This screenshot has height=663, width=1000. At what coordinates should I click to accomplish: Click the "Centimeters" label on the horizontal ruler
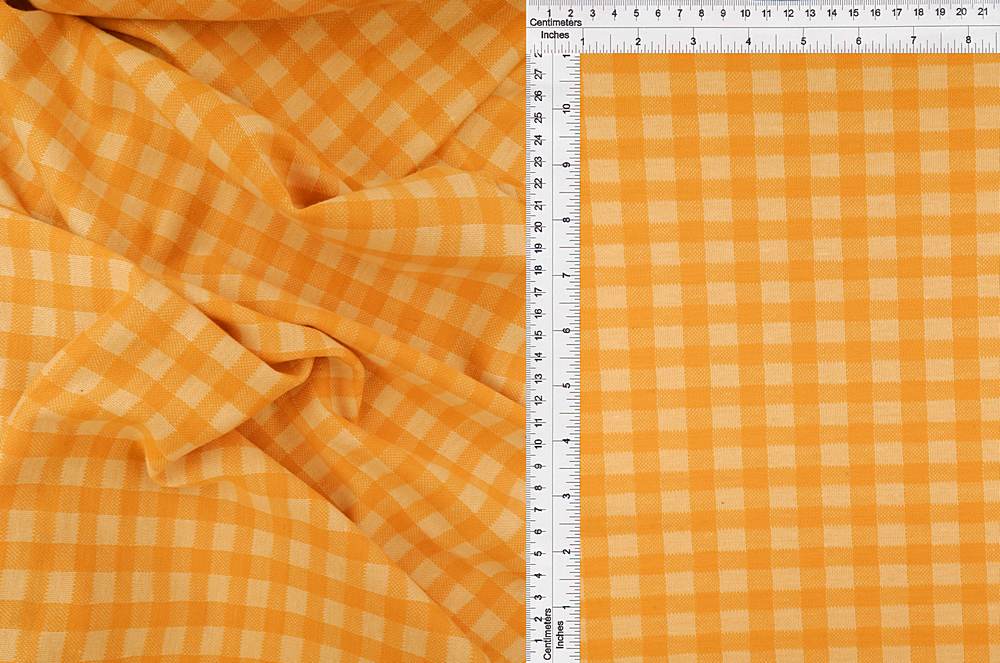pos(555,22)
